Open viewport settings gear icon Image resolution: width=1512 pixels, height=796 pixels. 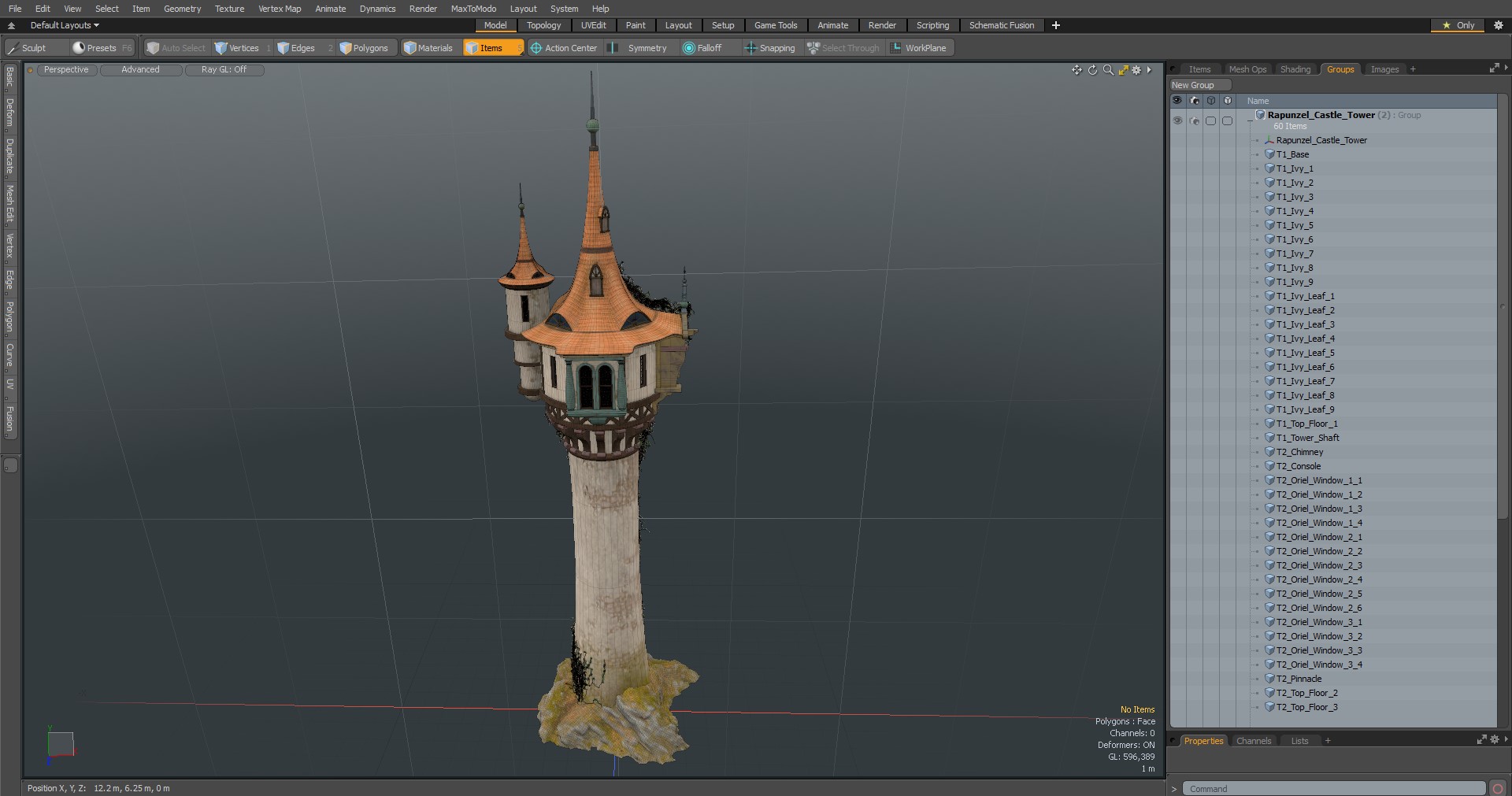point(1136,70)
